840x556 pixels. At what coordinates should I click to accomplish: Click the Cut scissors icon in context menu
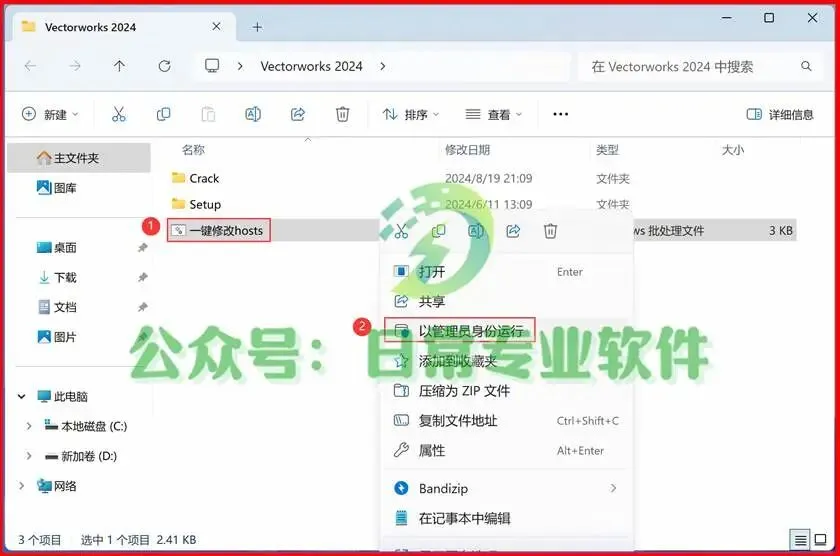[401, 231]
